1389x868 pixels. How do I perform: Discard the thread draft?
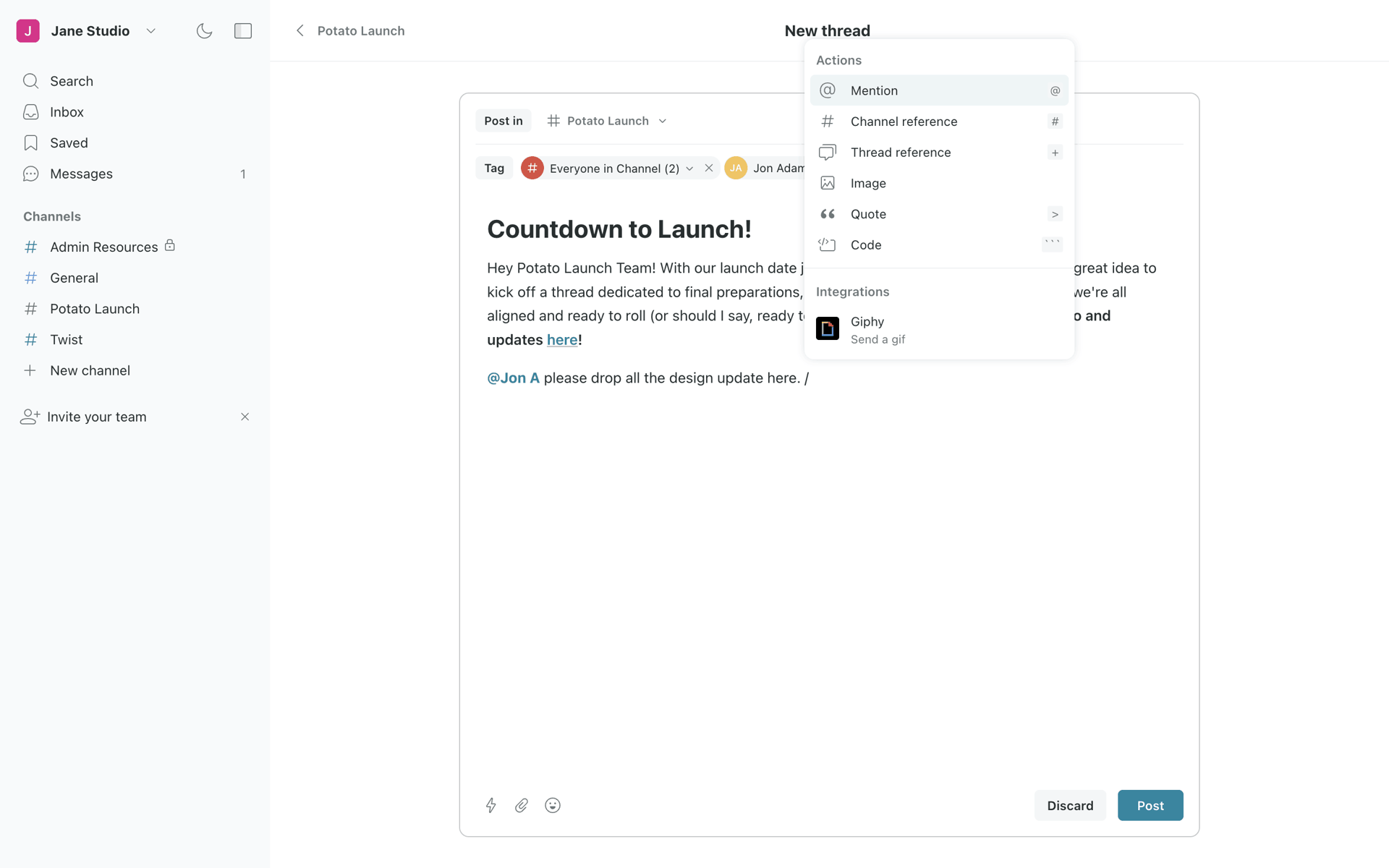1070,805
